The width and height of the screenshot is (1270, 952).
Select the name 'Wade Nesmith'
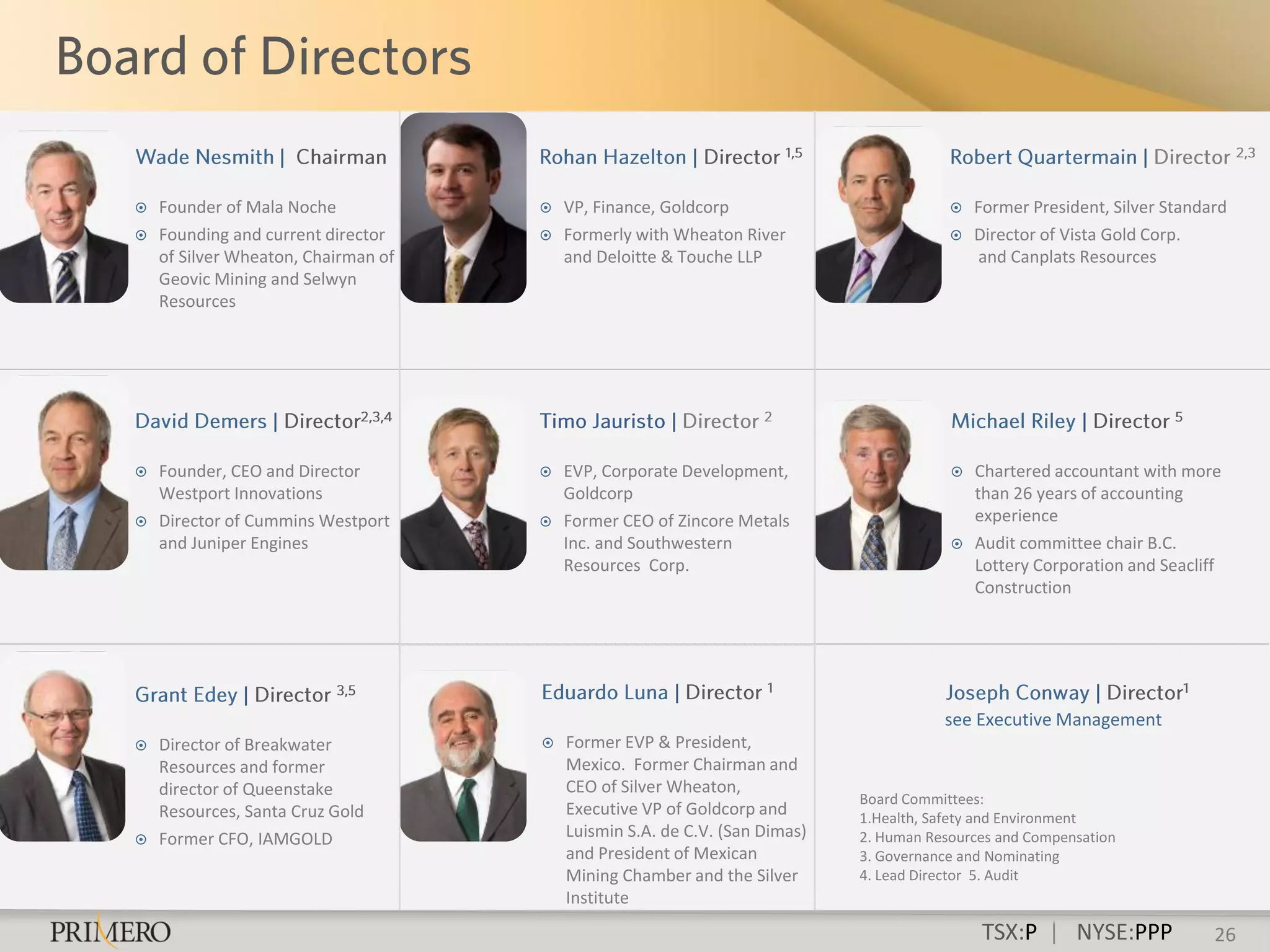[x=205, y=157]
